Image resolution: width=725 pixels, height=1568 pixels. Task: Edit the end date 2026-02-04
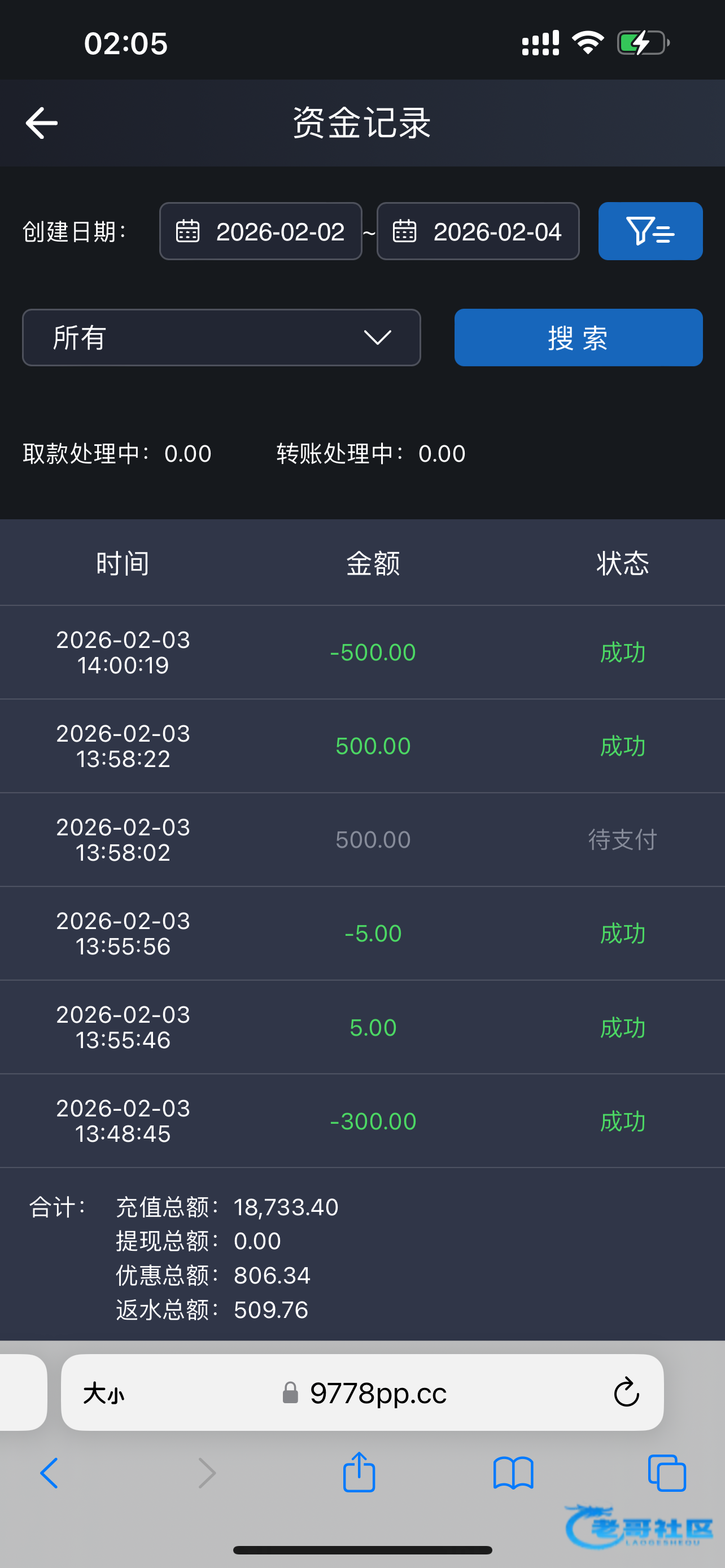point(497,232)
